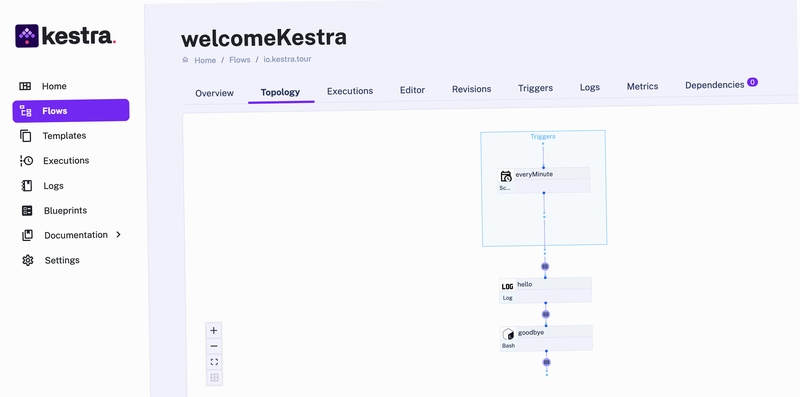Click the Dependencies count badge
800x397 pixels.
coord(753,82)
